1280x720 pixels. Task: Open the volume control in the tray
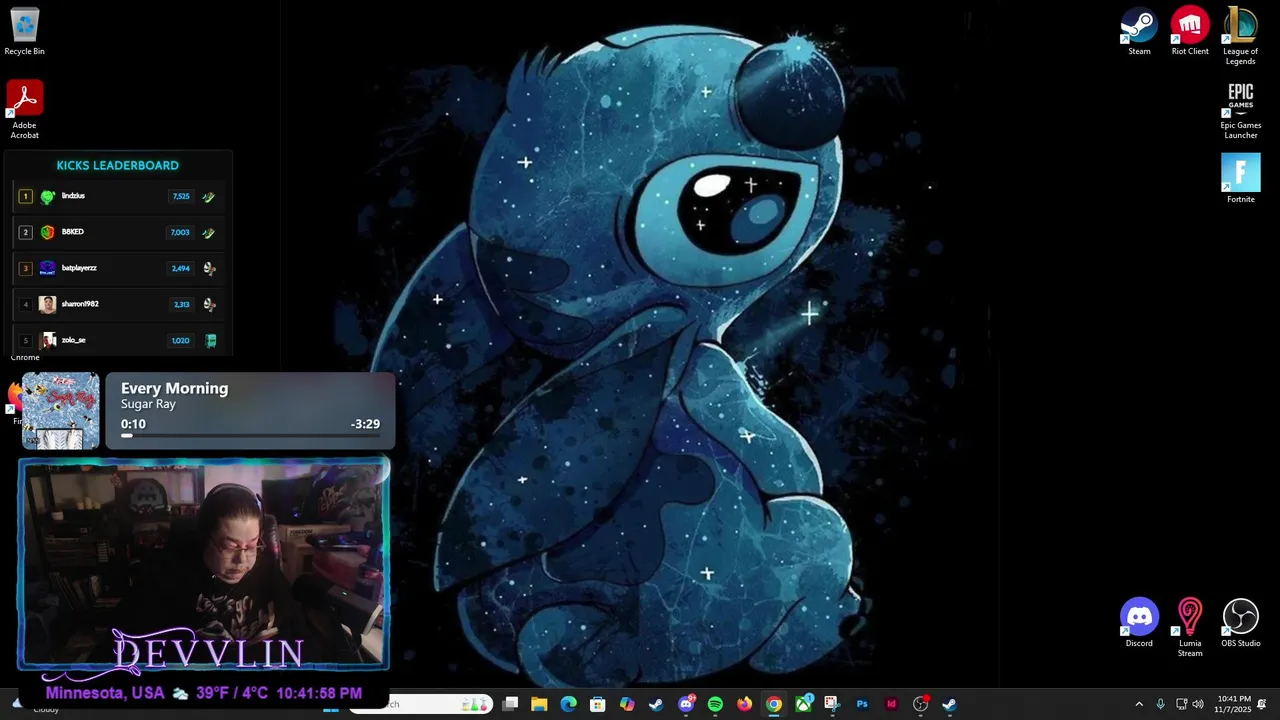pos(1198,704)
